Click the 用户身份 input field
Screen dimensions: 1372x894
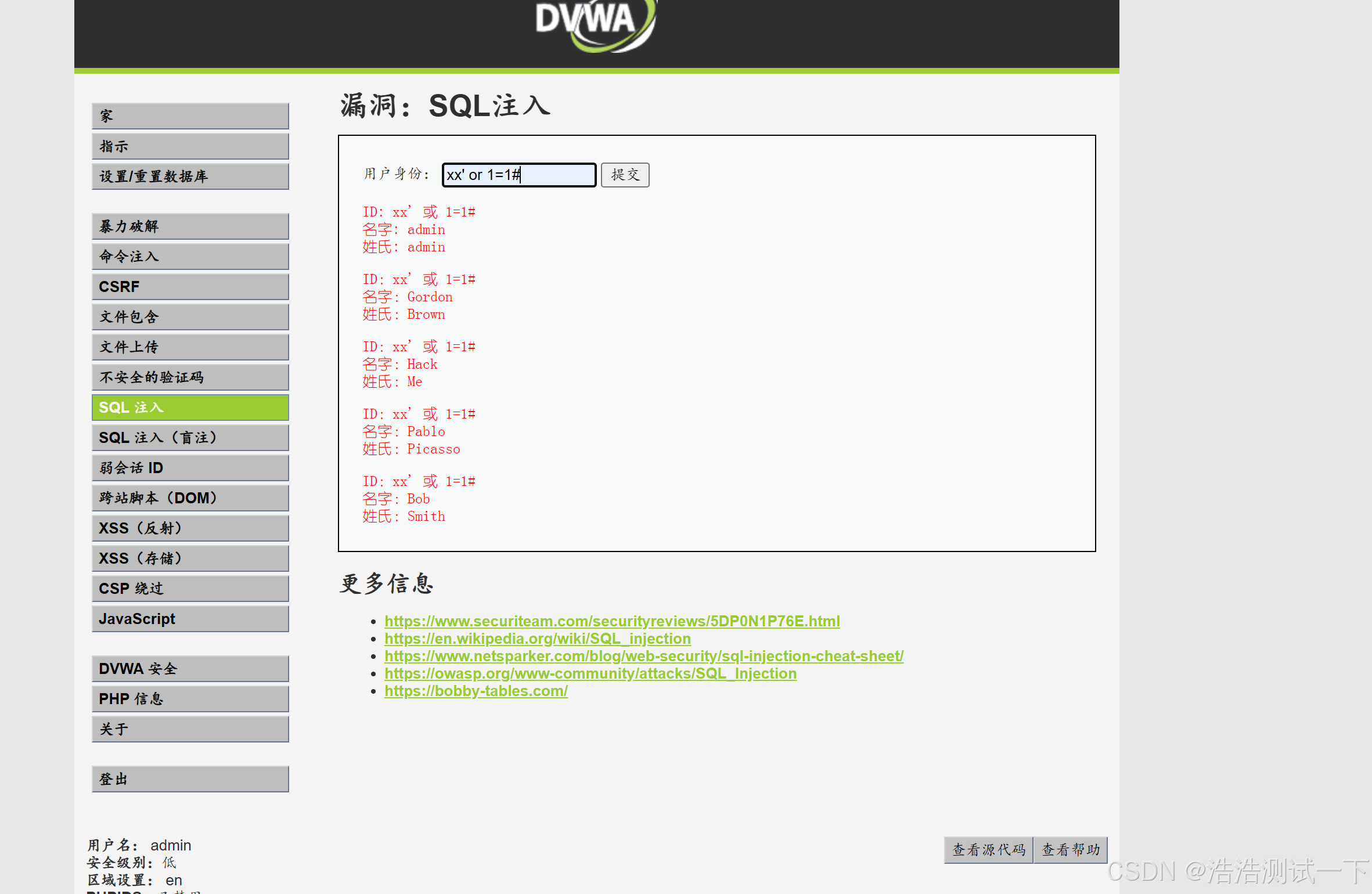point(518,175)
